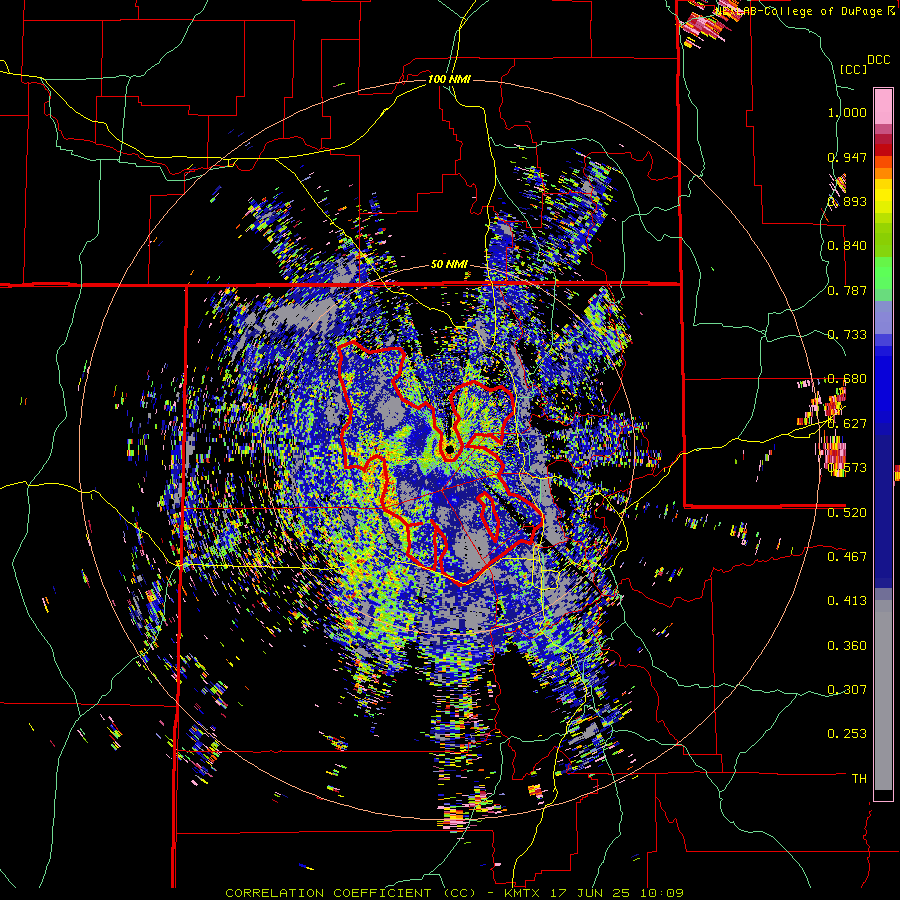Click the 0.253 legend value

click(x=847, y=734)
